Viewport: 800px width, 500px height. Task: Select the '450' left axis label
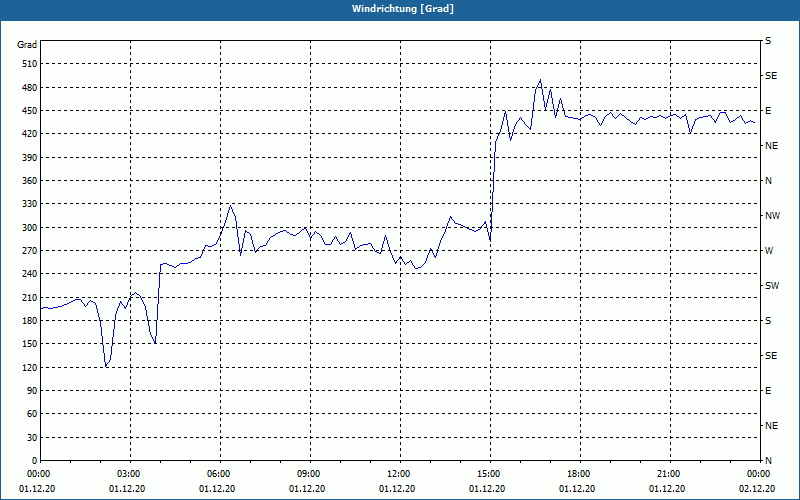pos(30,111)
